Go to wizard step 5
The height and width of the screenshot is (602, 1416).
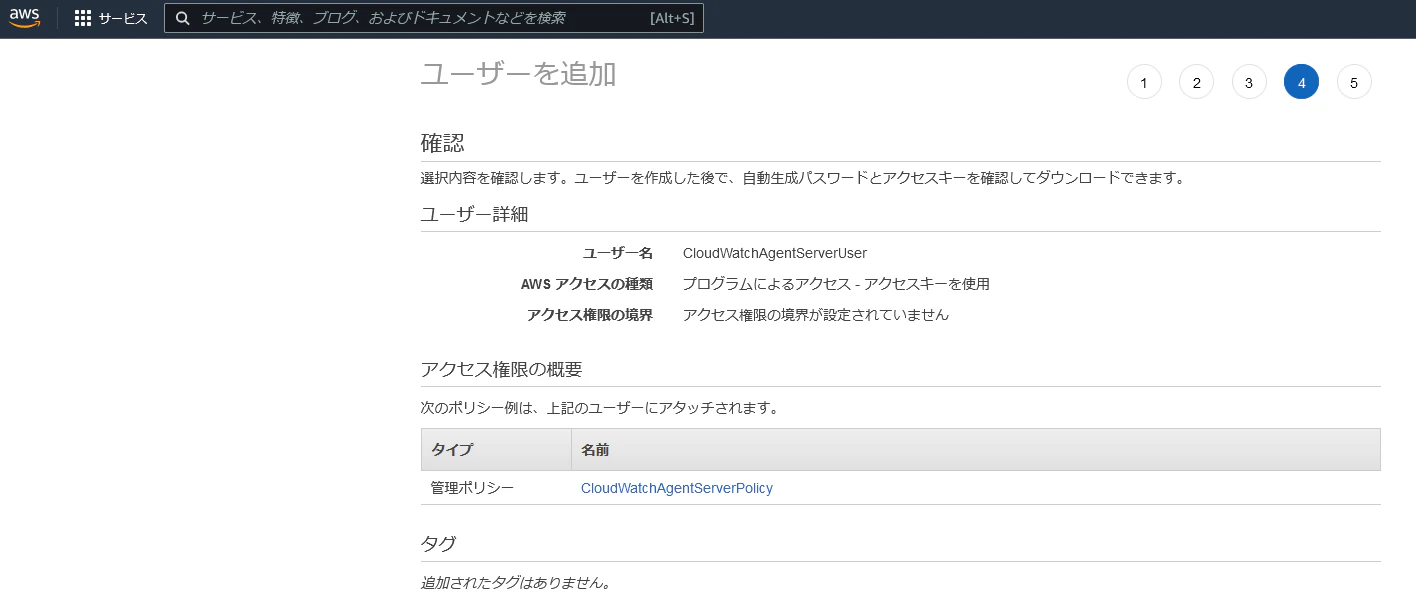1354,82
